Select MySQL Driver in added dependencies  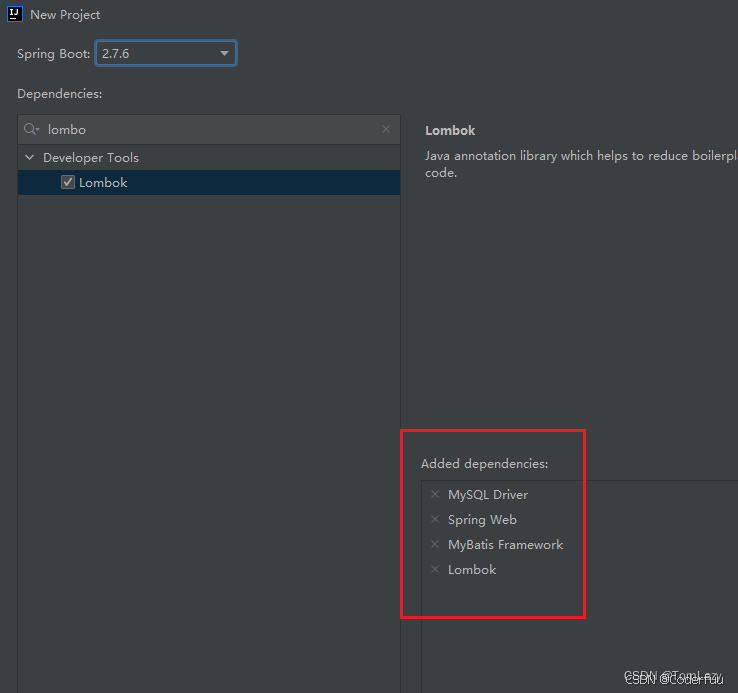point(488,495)
